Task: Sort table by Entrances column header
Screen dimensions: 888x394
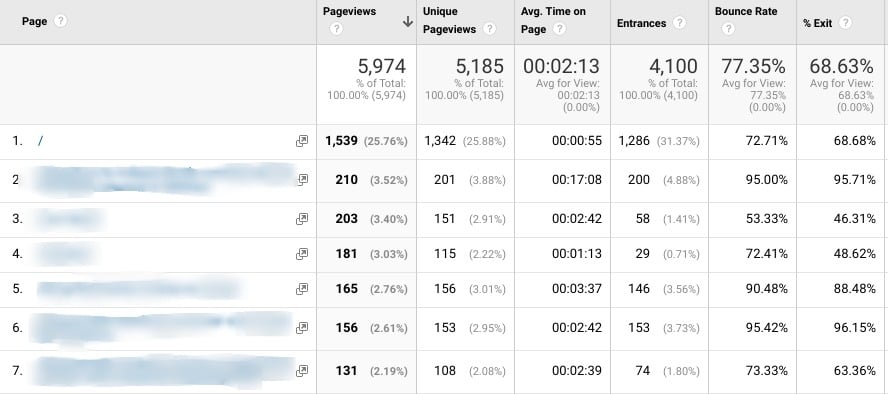Action: pyautogui.click(x=641, y=23)
